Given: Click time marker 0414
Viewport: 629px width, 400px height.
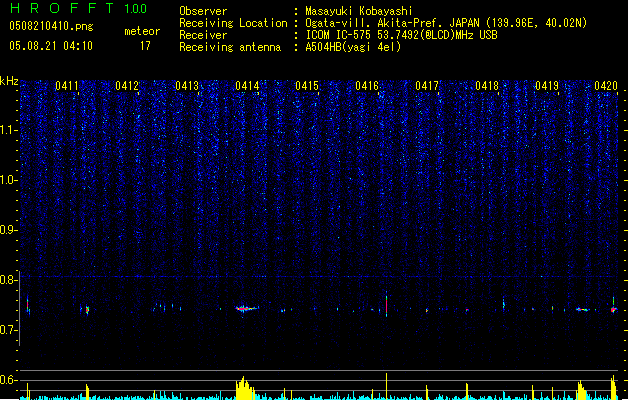Looking at the screenshot, I should [247, 86].
